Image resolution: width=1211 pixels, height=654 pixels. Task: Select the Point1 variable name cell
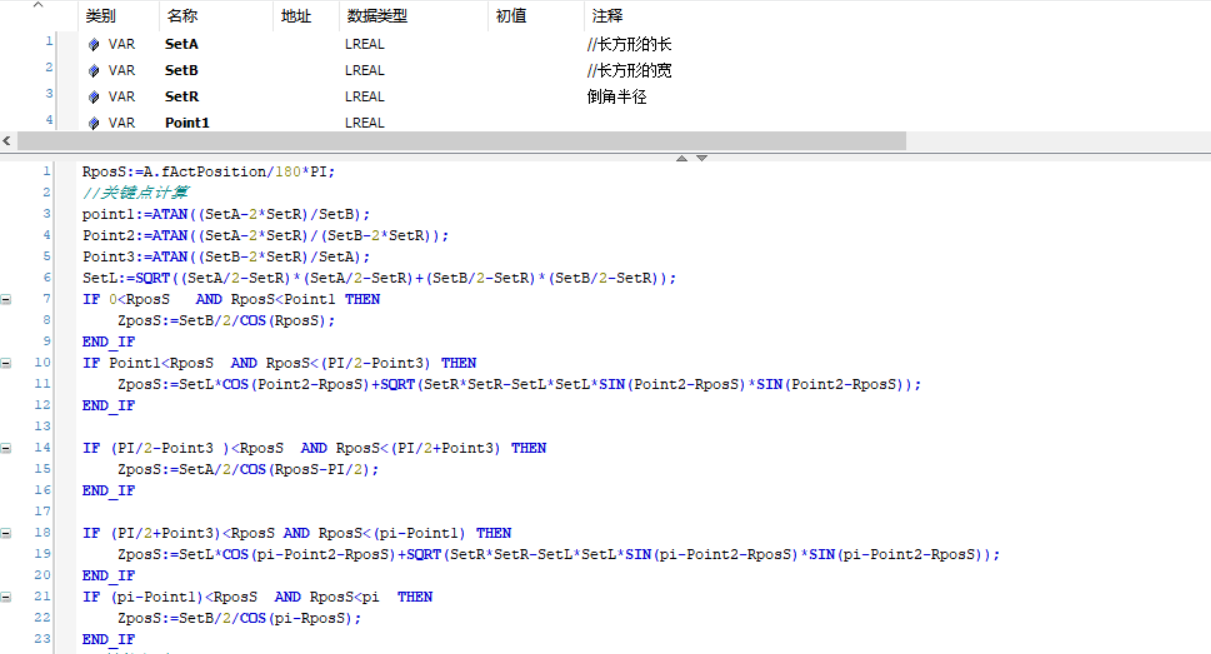pos(187,123)
